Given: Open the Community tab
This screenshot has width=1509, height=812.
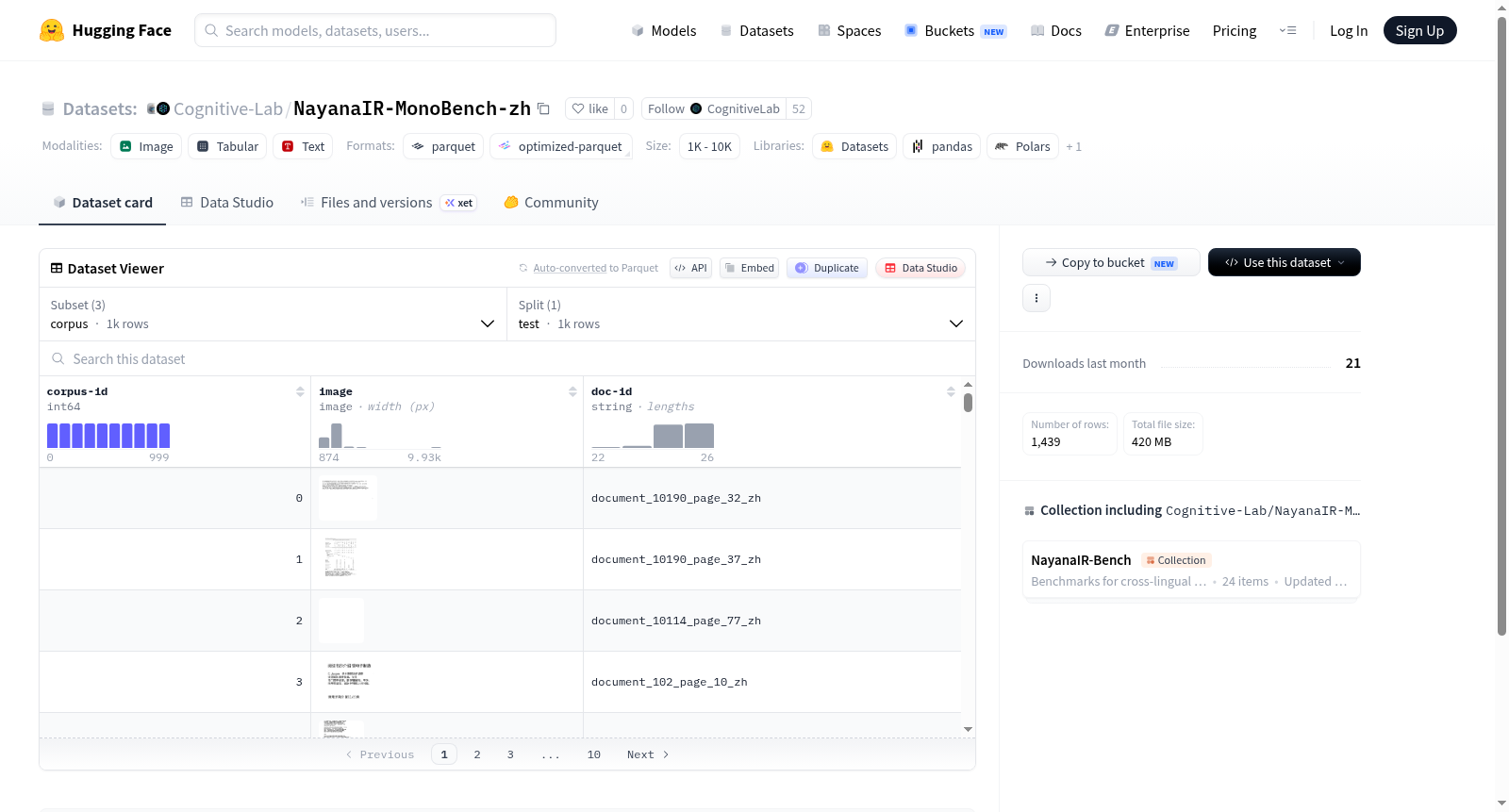Looking at the screenshot, I should pyautogui.click(x=551, y=203).
